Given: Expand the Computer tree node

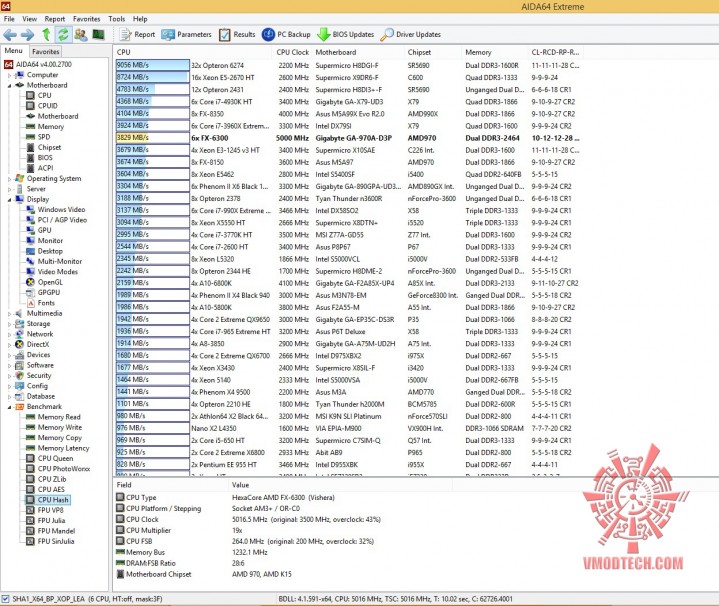Looking at the screenshot, I should point(9,75).
